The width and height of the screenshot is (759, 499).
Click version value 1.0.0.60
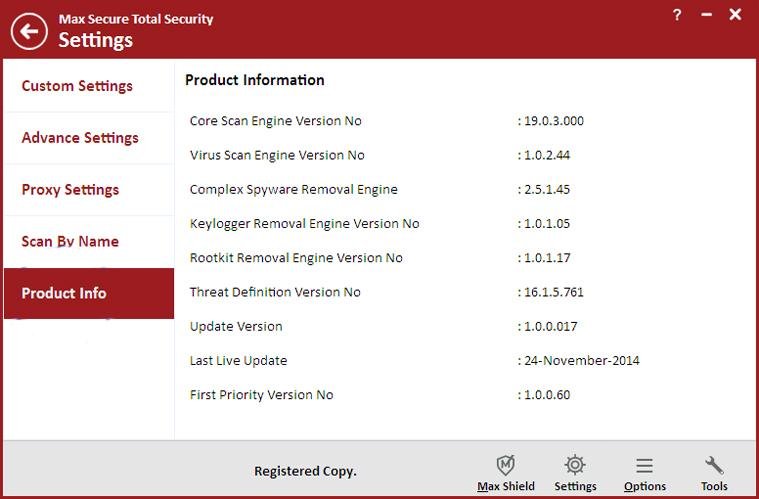click(547, 395)
